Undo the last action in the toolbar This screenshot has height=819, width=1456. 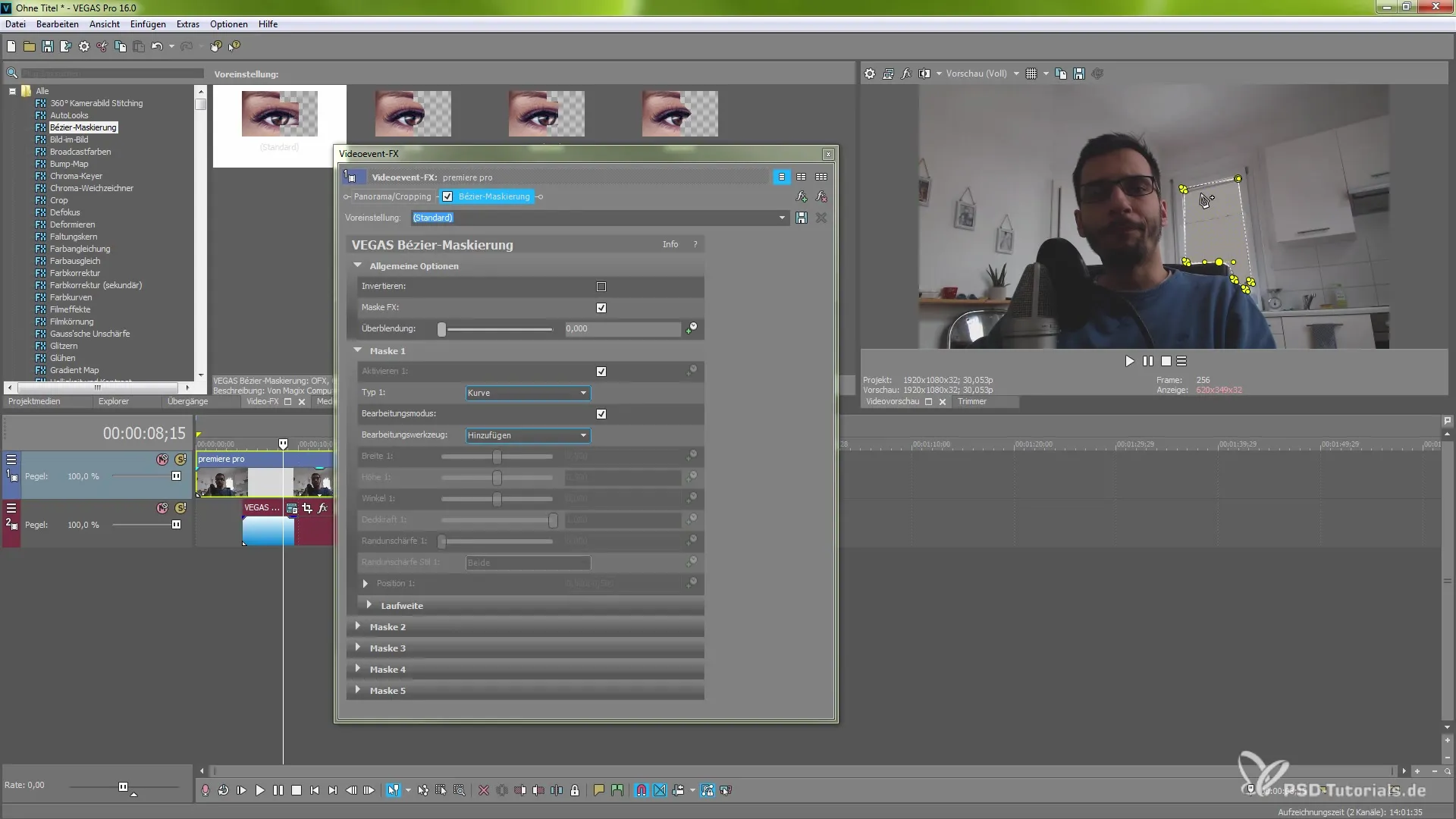(x=157, y=46)
